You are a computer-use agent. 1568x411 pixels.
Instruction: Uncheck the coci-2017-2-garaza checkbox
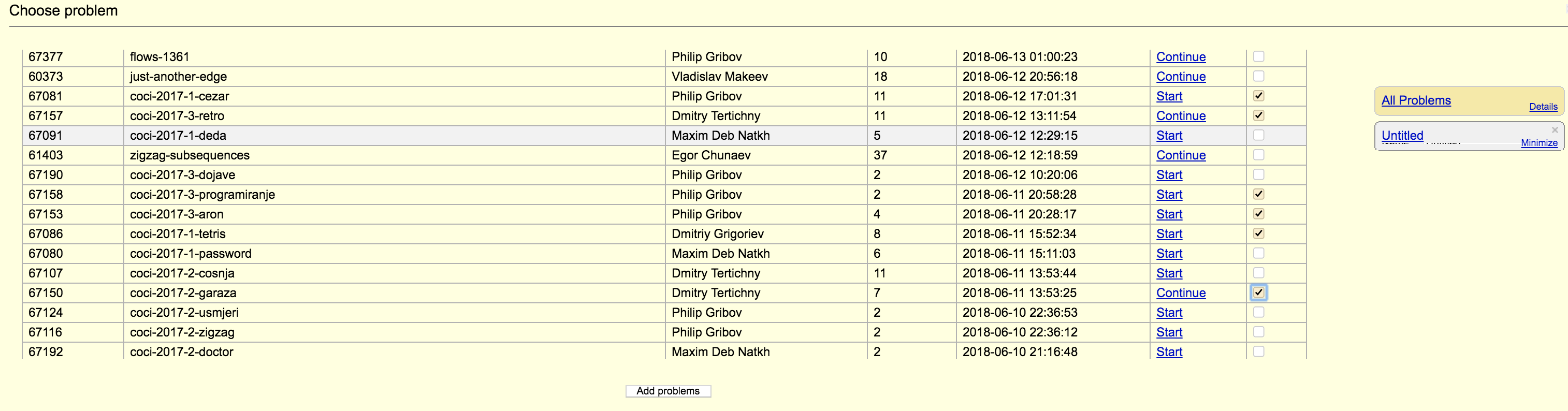pos(1259,293)
